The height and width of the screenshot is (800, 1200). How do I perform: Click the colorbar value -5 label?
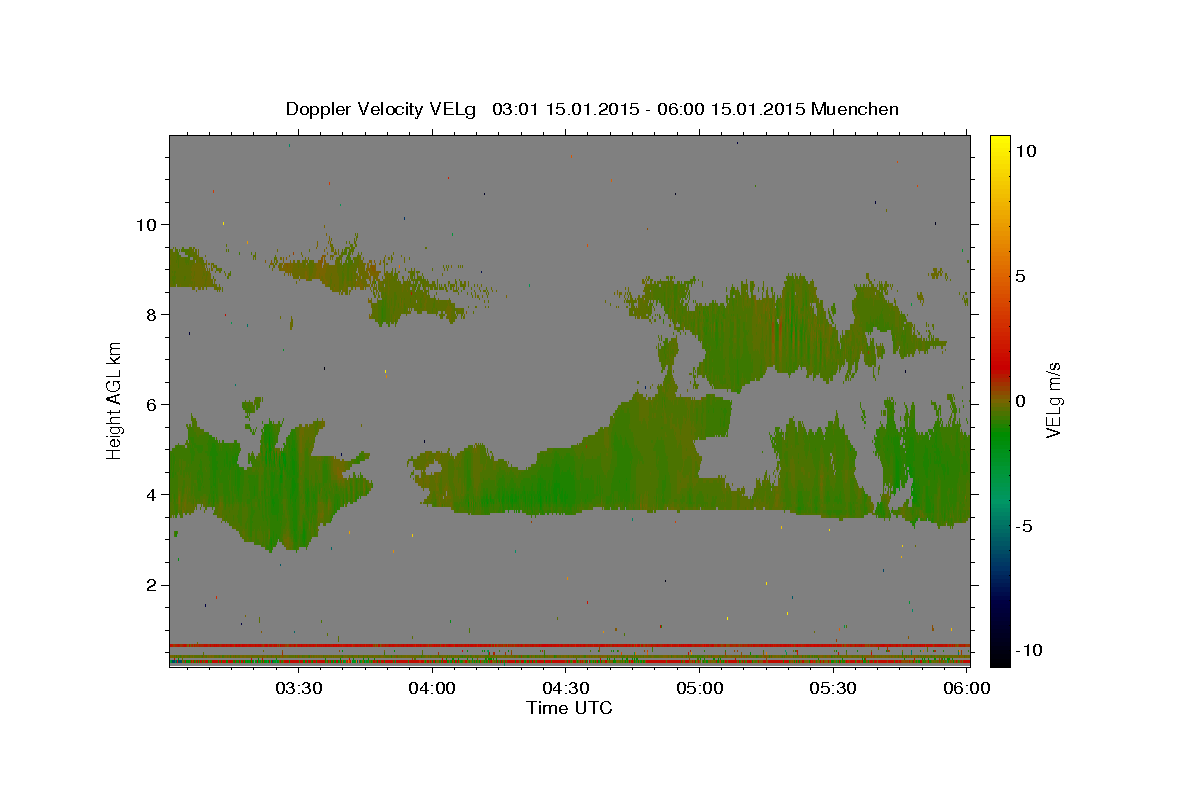(1023, 526)
